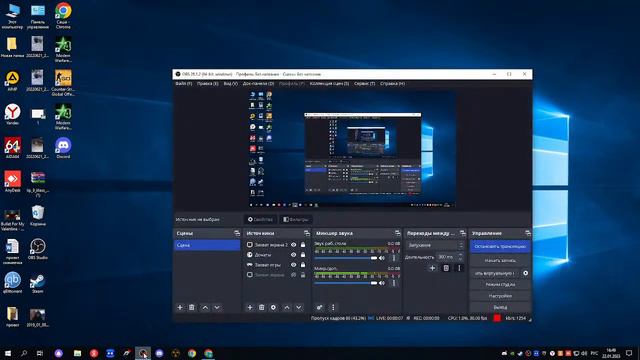Open audio mixer three-dot menu at bottom
The height and width of the screenshot is (360, 640).
tap(333, 307)
